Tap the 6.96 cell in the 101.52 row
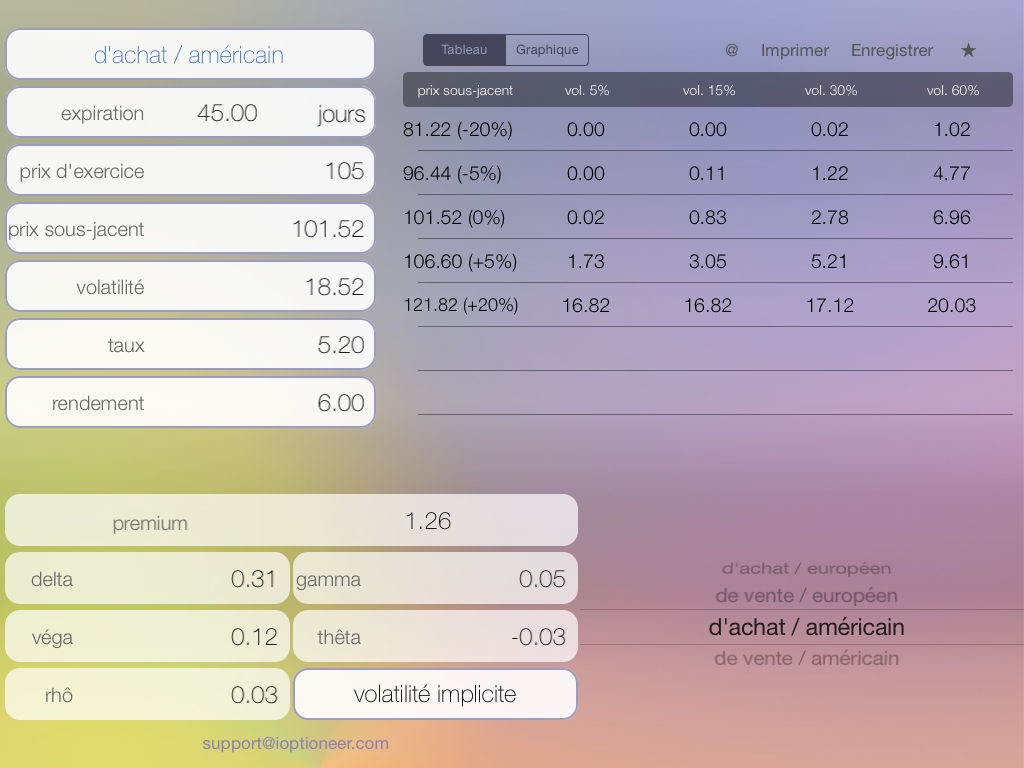The height and width of the screenshot is (768, 1024). (952, 217)
